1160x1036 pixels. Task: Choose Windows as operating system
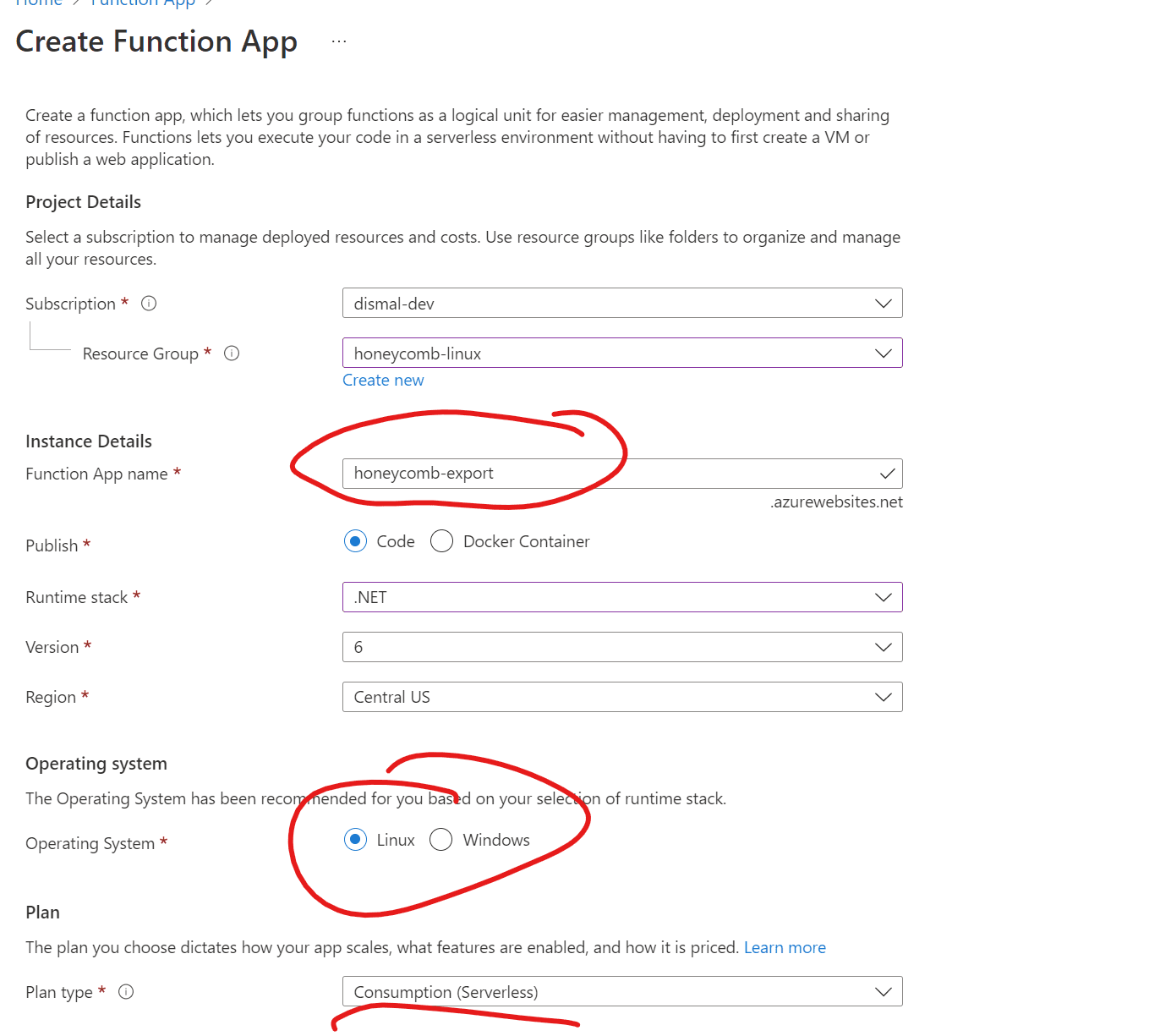(440, 840)
